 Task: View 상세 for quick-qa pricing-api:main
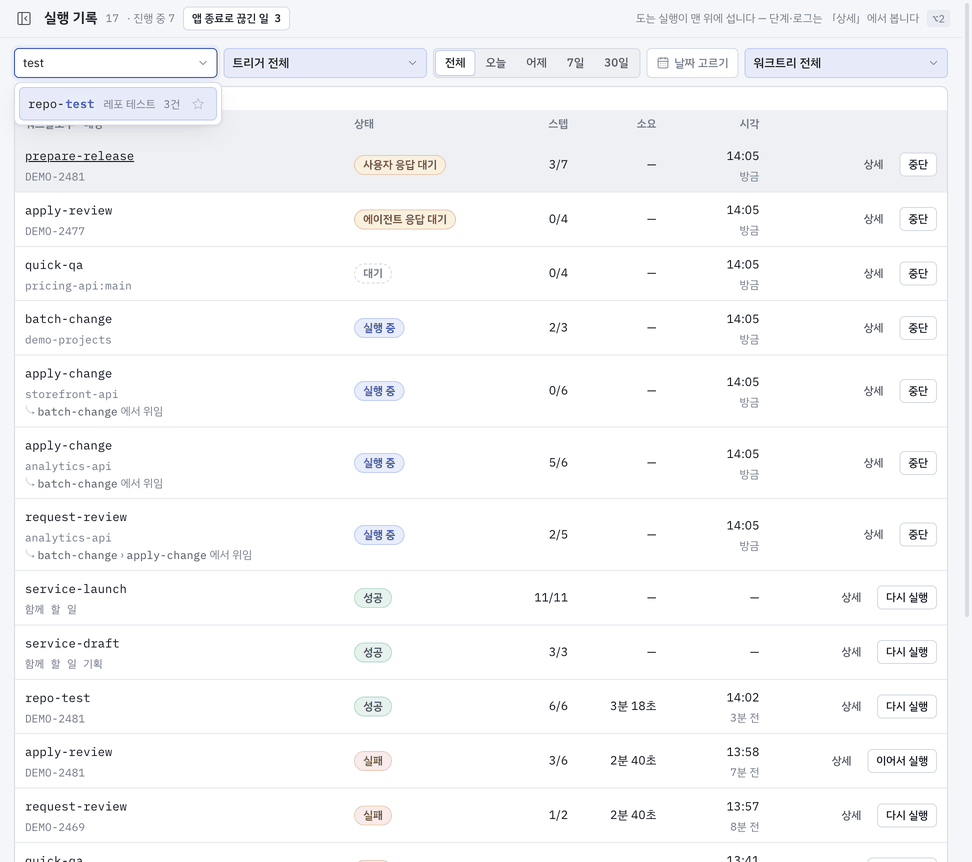(873, 273)
